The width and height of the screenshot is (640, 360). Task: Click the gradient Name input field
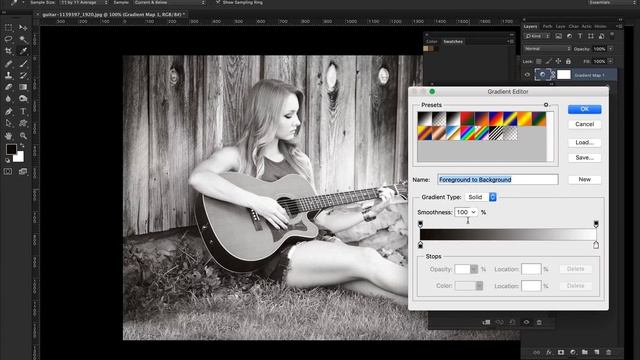coord(498,180)
